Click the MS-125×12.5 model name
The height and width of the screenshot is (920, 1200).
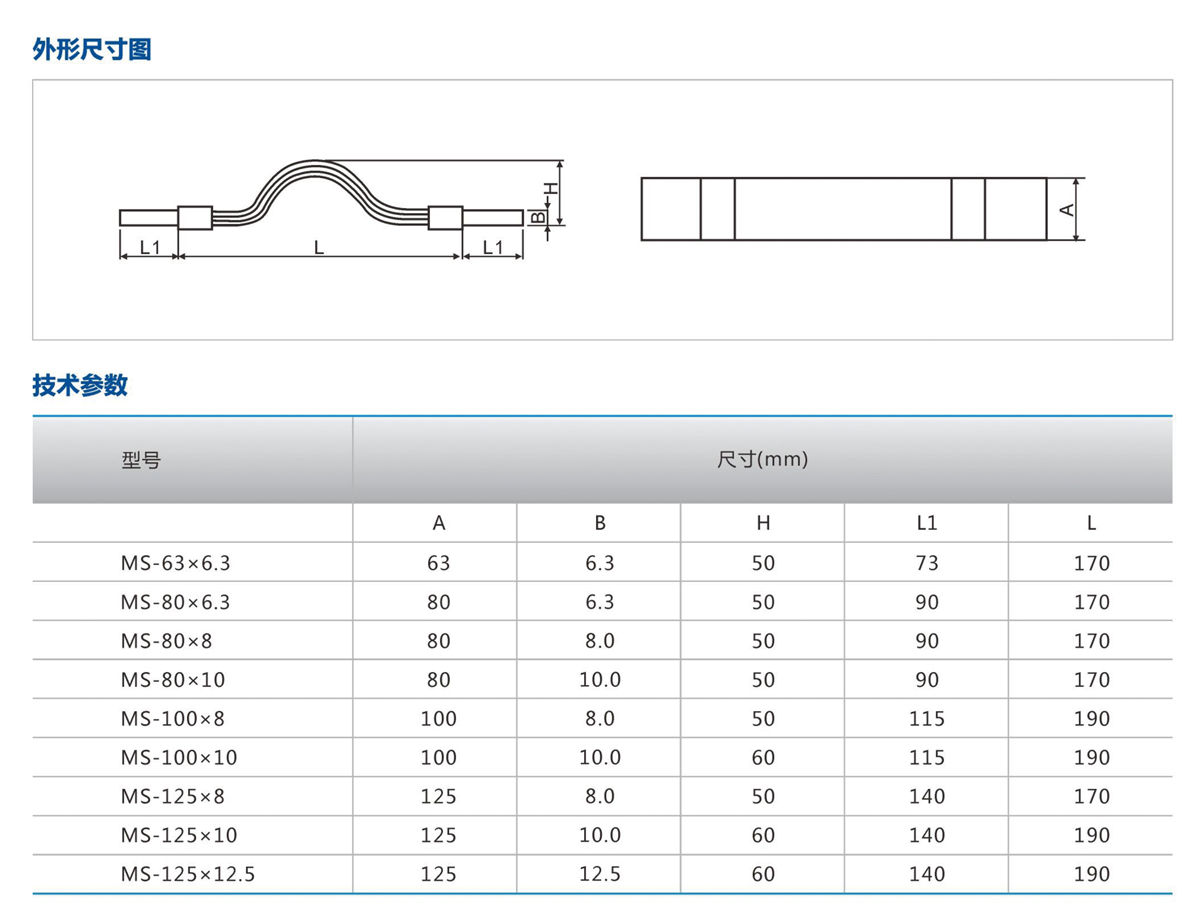[188, 874]
